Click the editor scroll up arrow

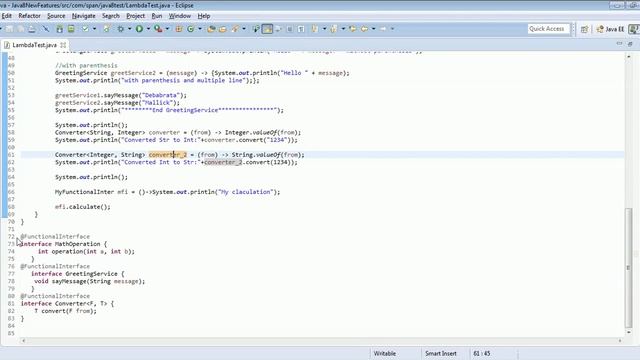point(629,56)
